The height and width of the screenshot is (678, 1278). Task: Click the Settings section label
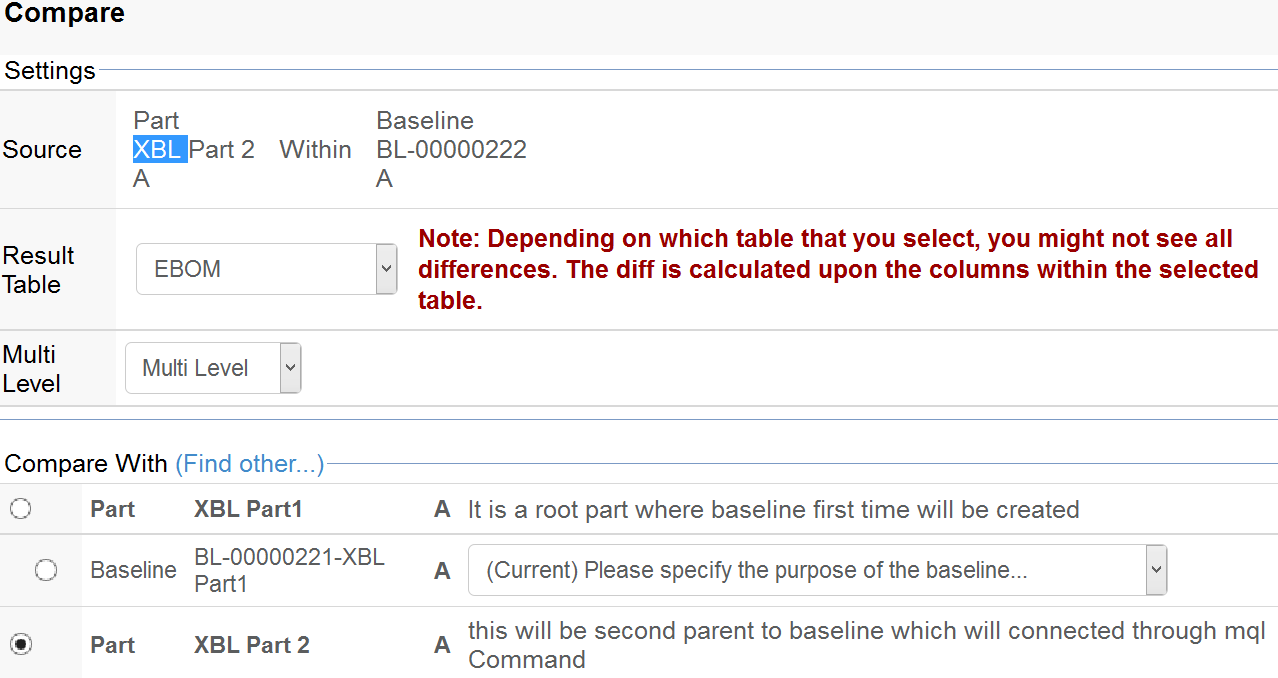point(50,71)
